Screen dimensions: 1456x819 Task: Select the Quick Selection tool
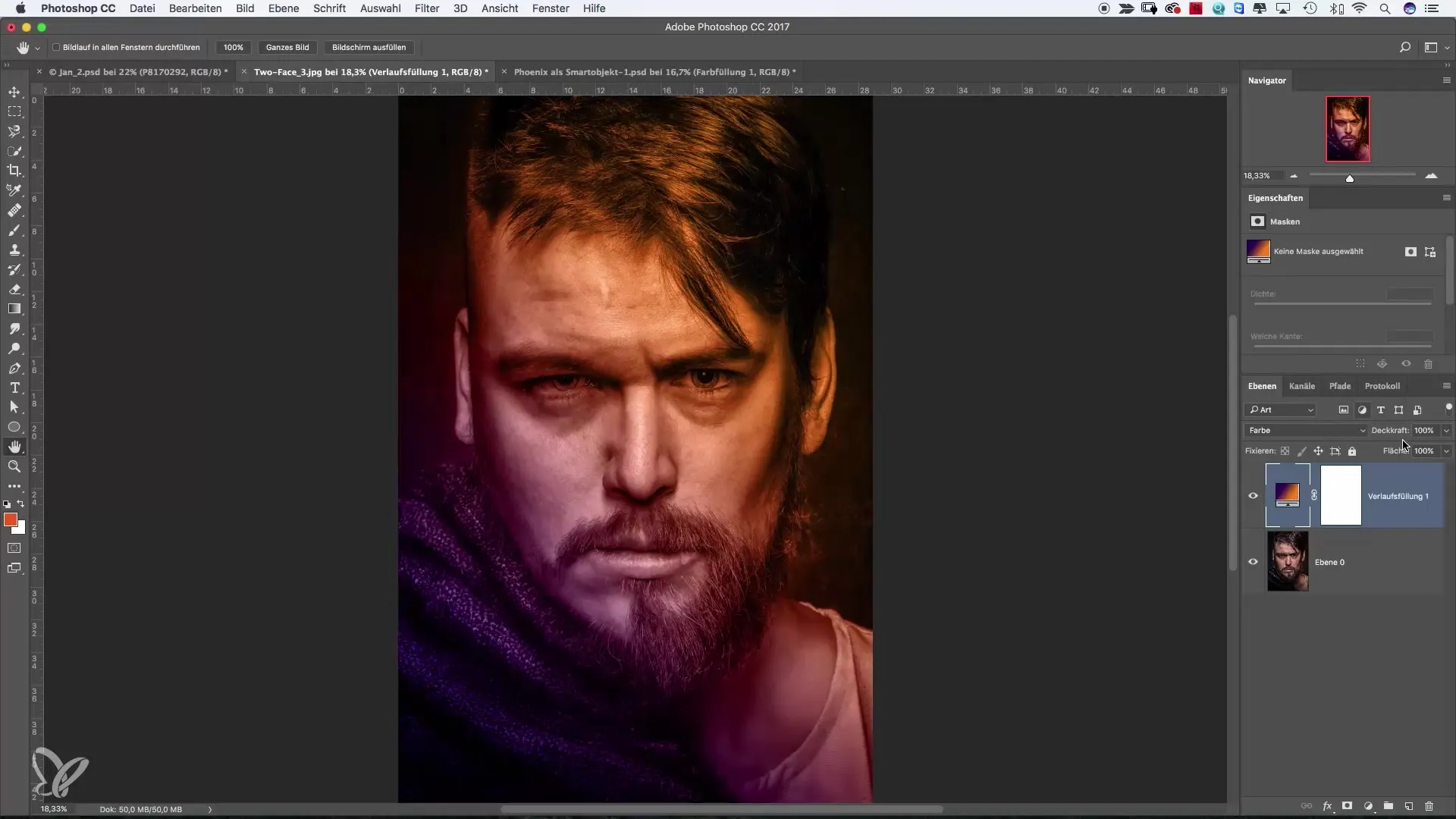coord(14,151)
